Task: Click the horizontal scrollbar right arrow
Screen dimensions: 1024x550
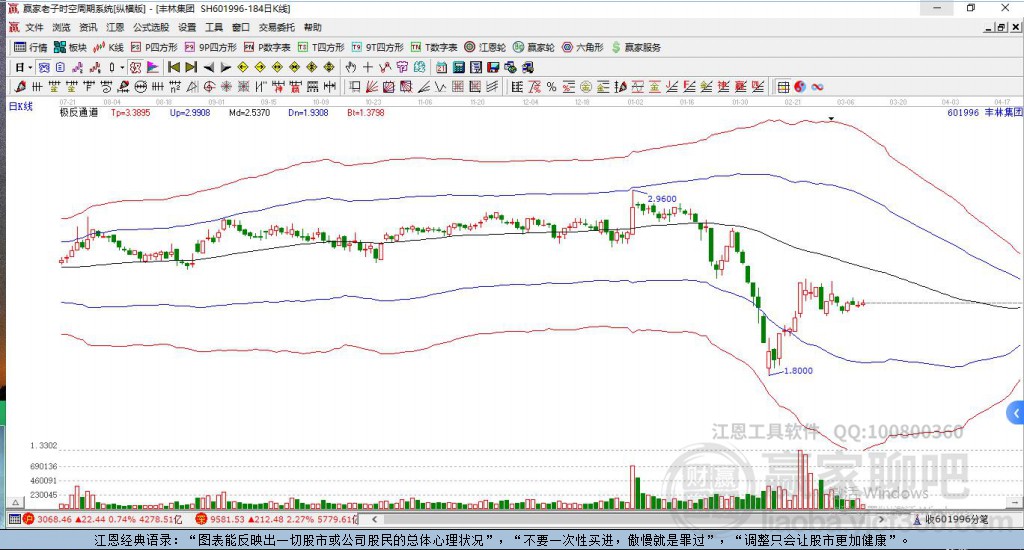Action: (881, 519)
